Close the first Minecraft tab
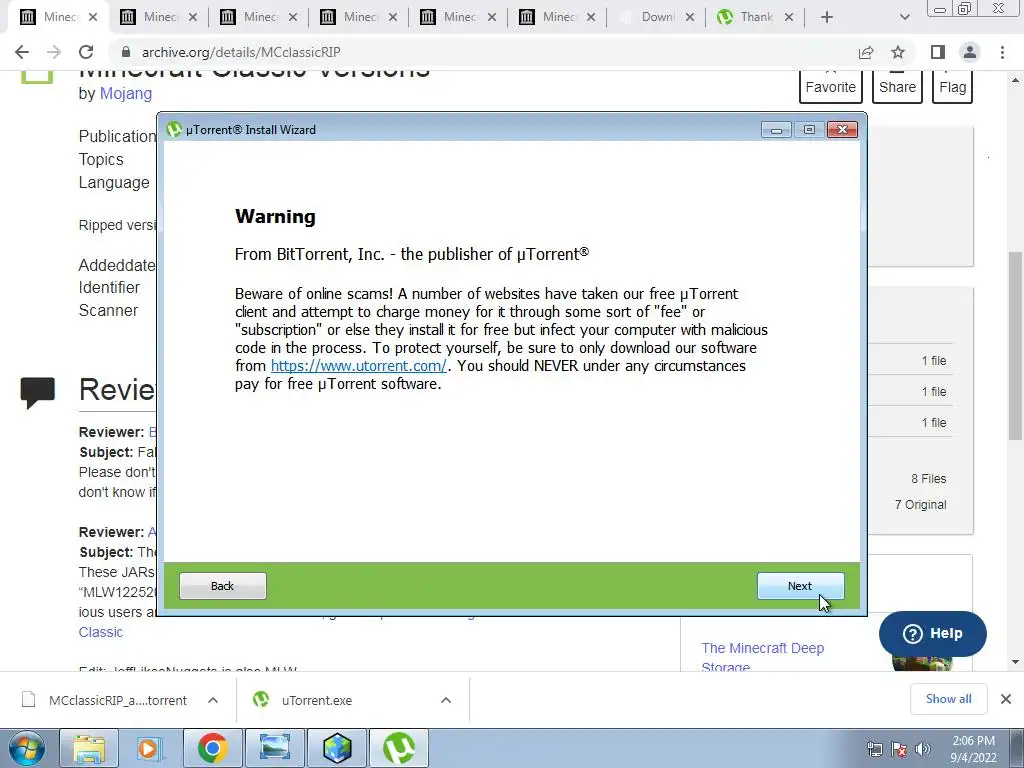Image resolution: width=1024 pixels, height=768 pixels. click(93, 17)
